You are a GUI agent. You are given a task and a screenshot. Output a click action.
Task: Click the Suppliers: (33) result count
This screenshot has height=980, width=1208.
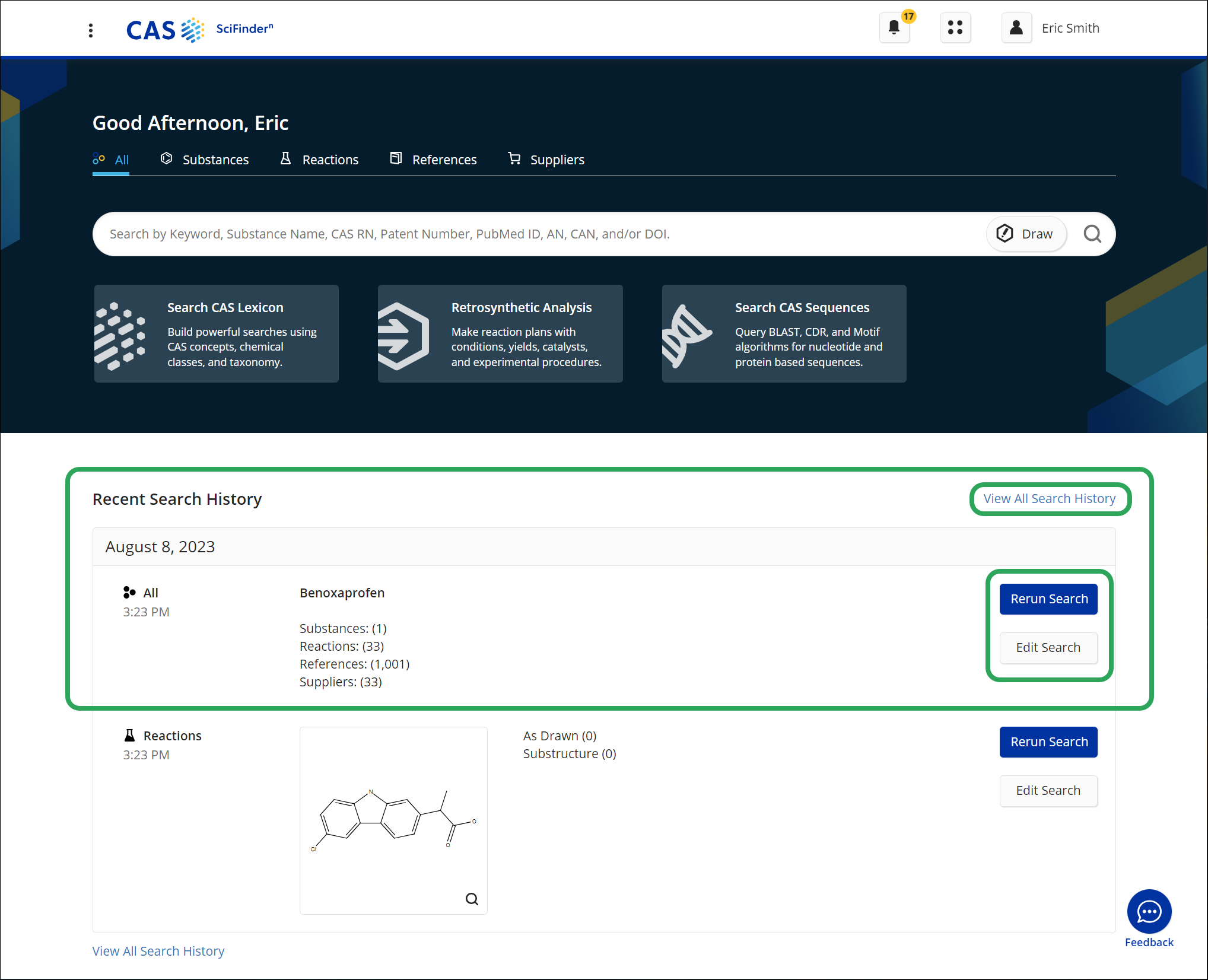point(341,682)
